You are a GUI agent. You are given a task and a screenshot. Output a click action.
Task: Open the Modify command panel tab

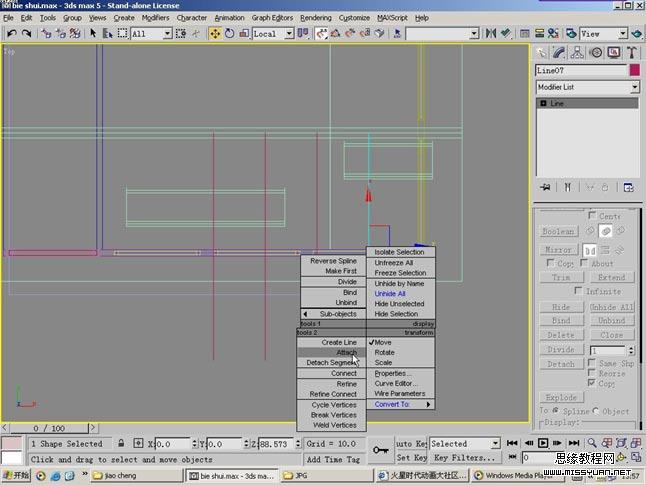[x=559, y=53]
